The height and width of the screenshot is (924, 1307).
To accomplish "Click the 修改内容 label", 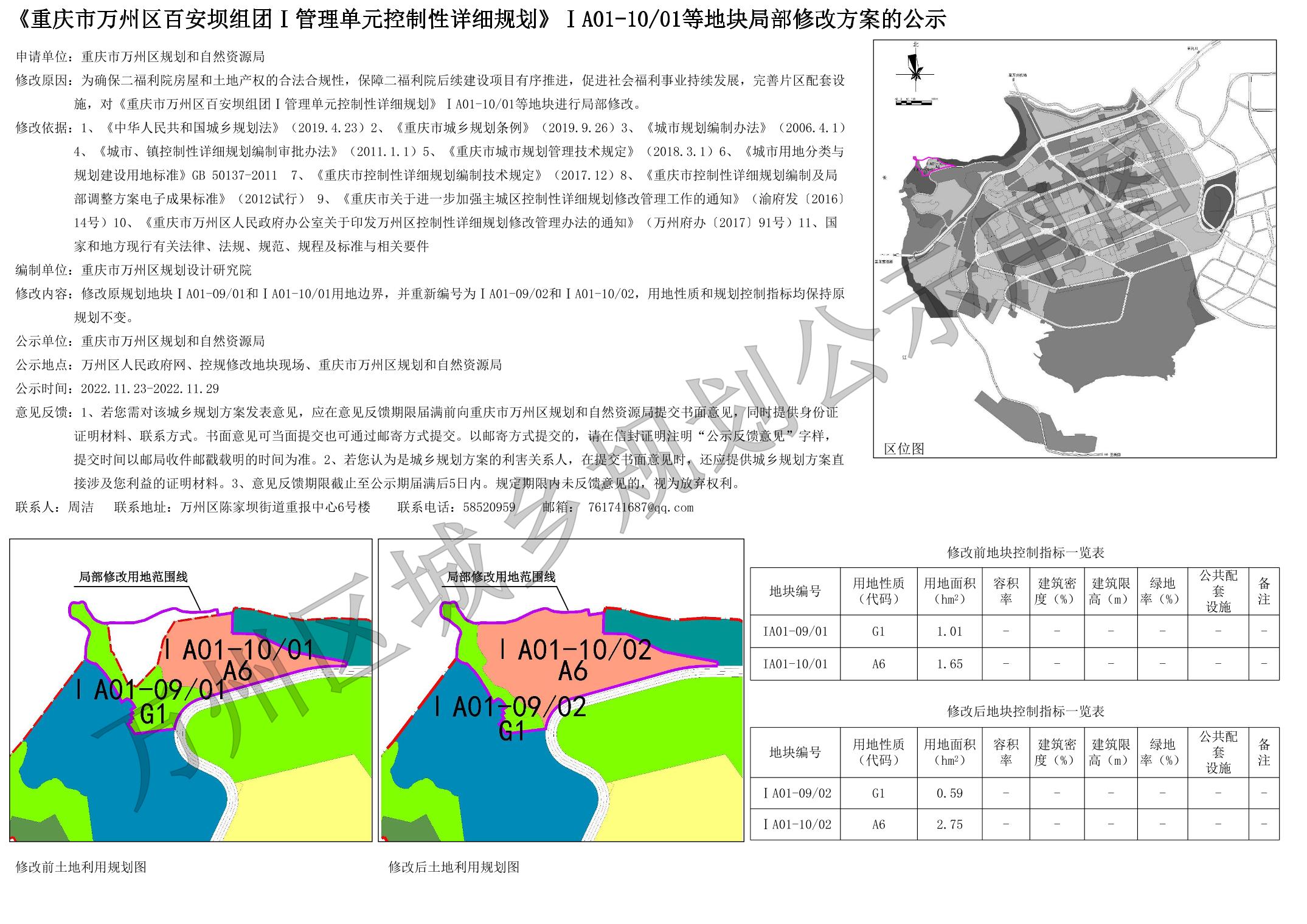I will tap(44, 294).
